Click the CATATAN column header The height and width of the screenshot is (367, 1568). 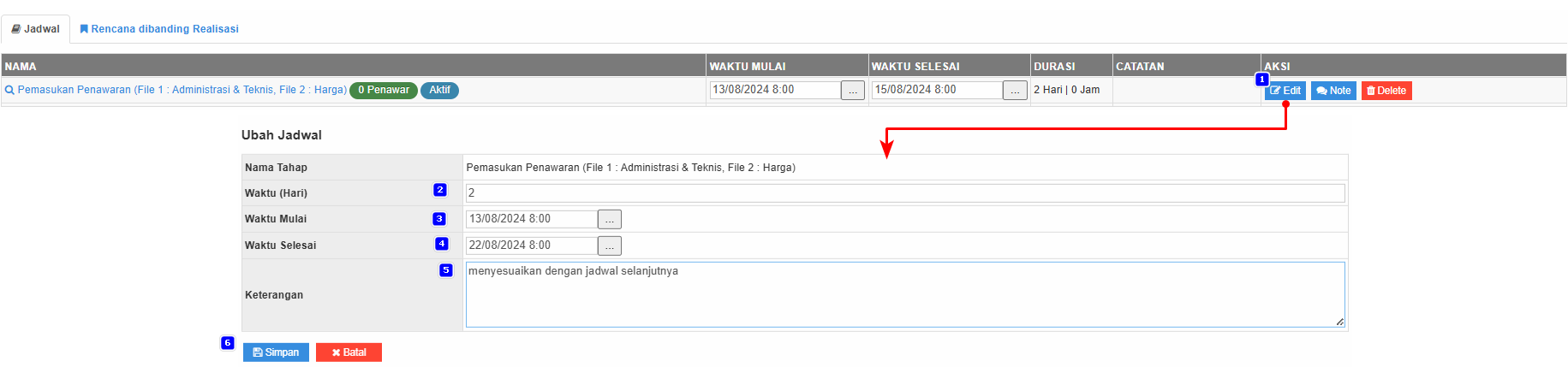point(1186,66)
